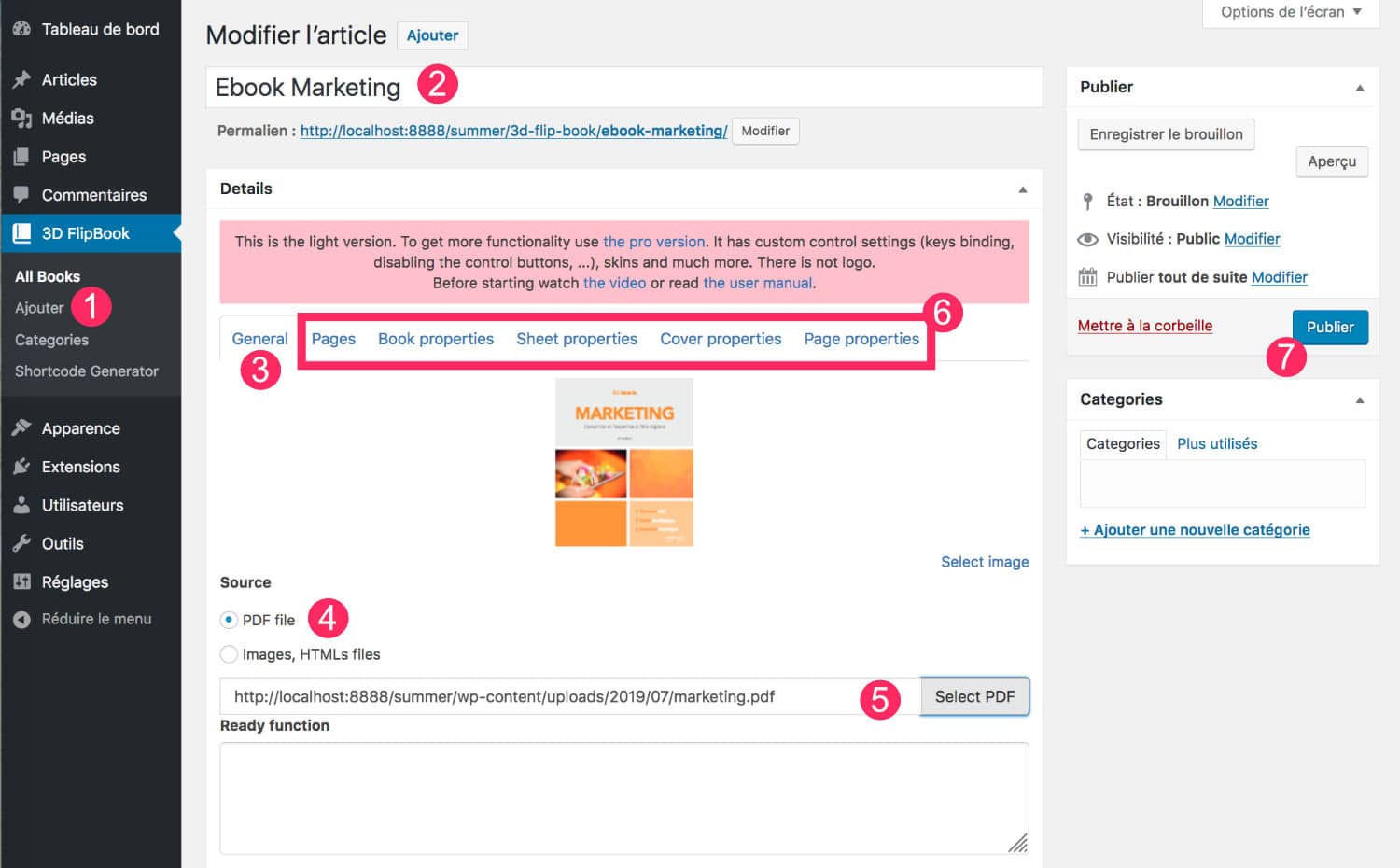Click the Select PDF button
Image resolution: width=1400 pixels, height=868 pixels.
point(973,697)
